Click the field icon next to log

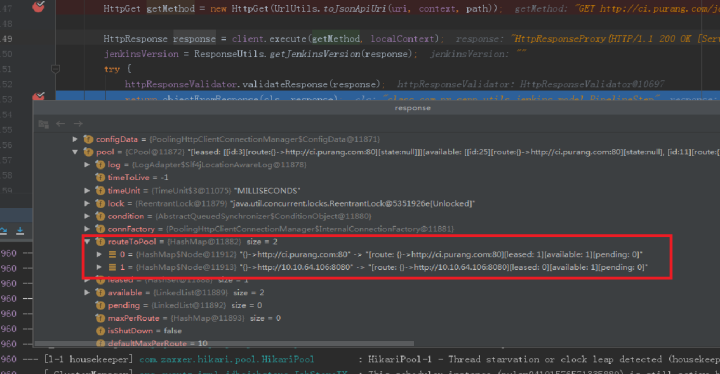pos(100,164)
